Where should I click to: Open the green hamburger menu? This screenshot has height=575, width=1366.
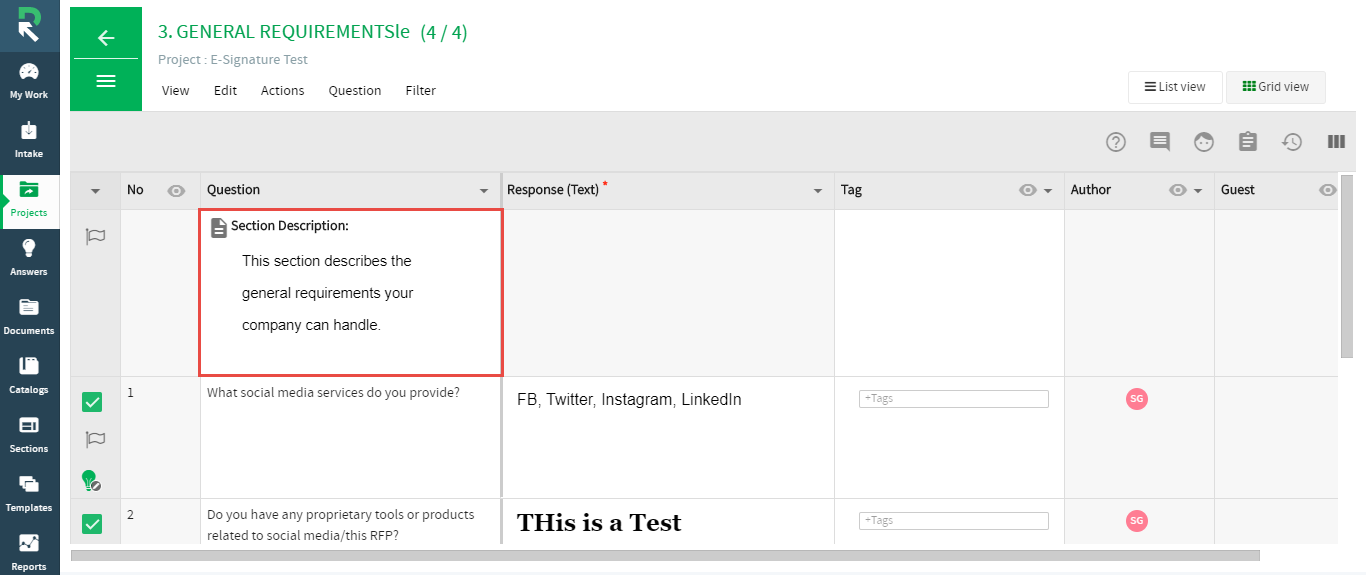[x=106, y=81]
